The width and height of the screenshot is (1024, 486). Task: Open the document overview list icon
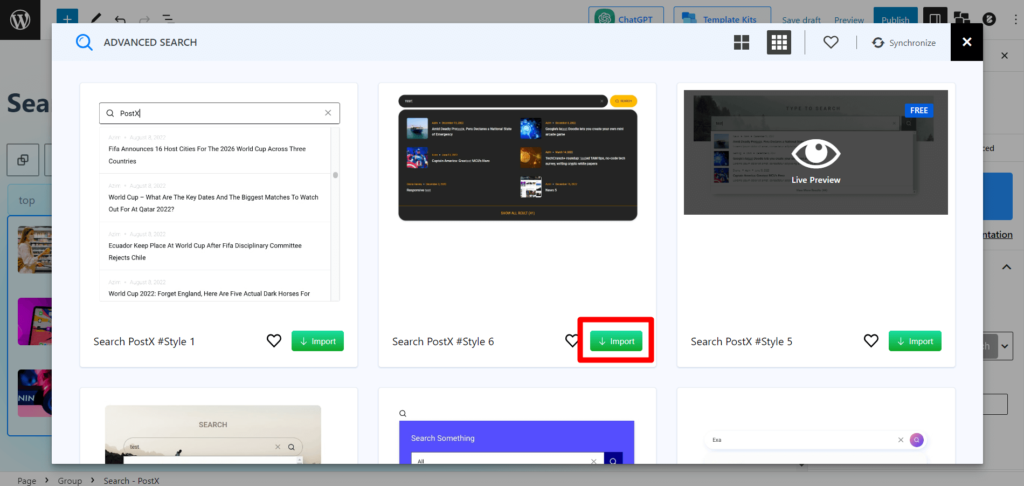pyautogui.click(x=168, y=18)
